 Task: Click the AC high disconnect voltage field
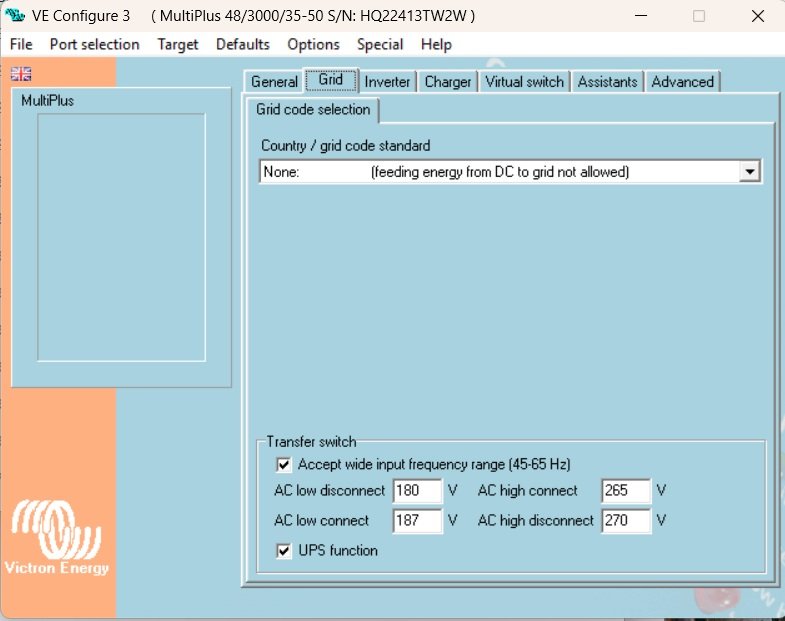(x=626, y=520)
